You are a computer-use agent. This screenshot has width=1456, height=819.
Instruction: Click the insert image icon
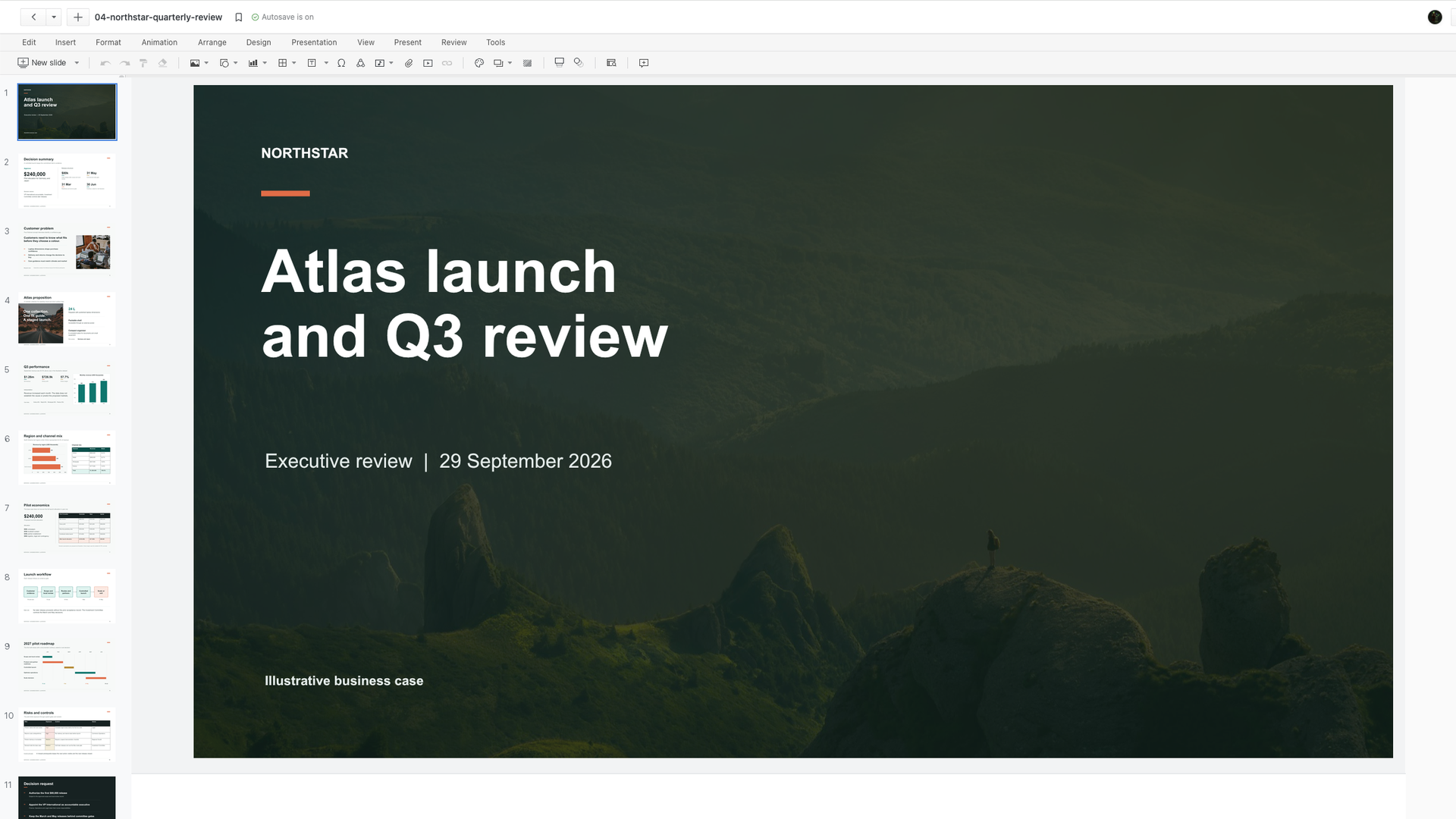click(195, 63)
